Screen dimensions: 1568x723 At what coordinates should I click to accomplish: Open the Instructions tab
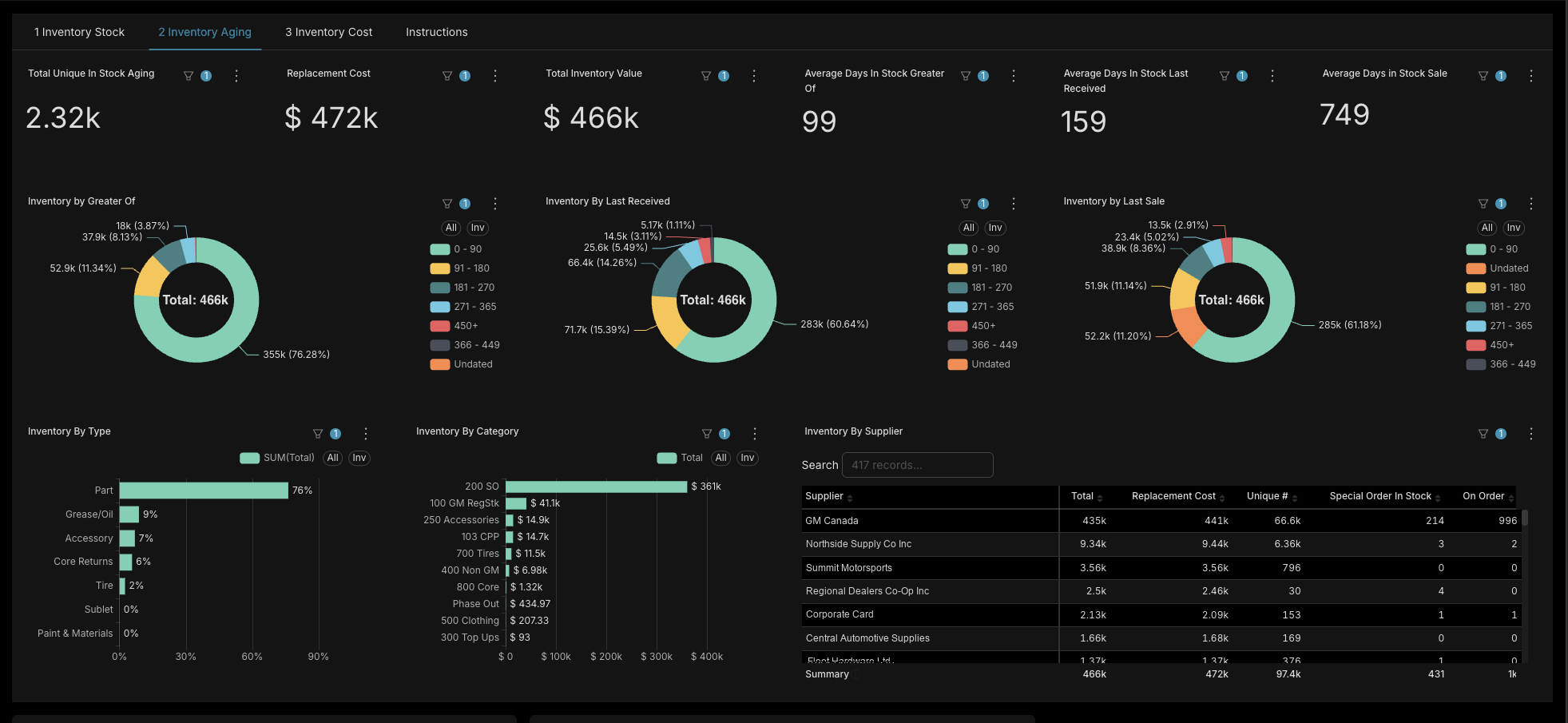click(436, 32)
